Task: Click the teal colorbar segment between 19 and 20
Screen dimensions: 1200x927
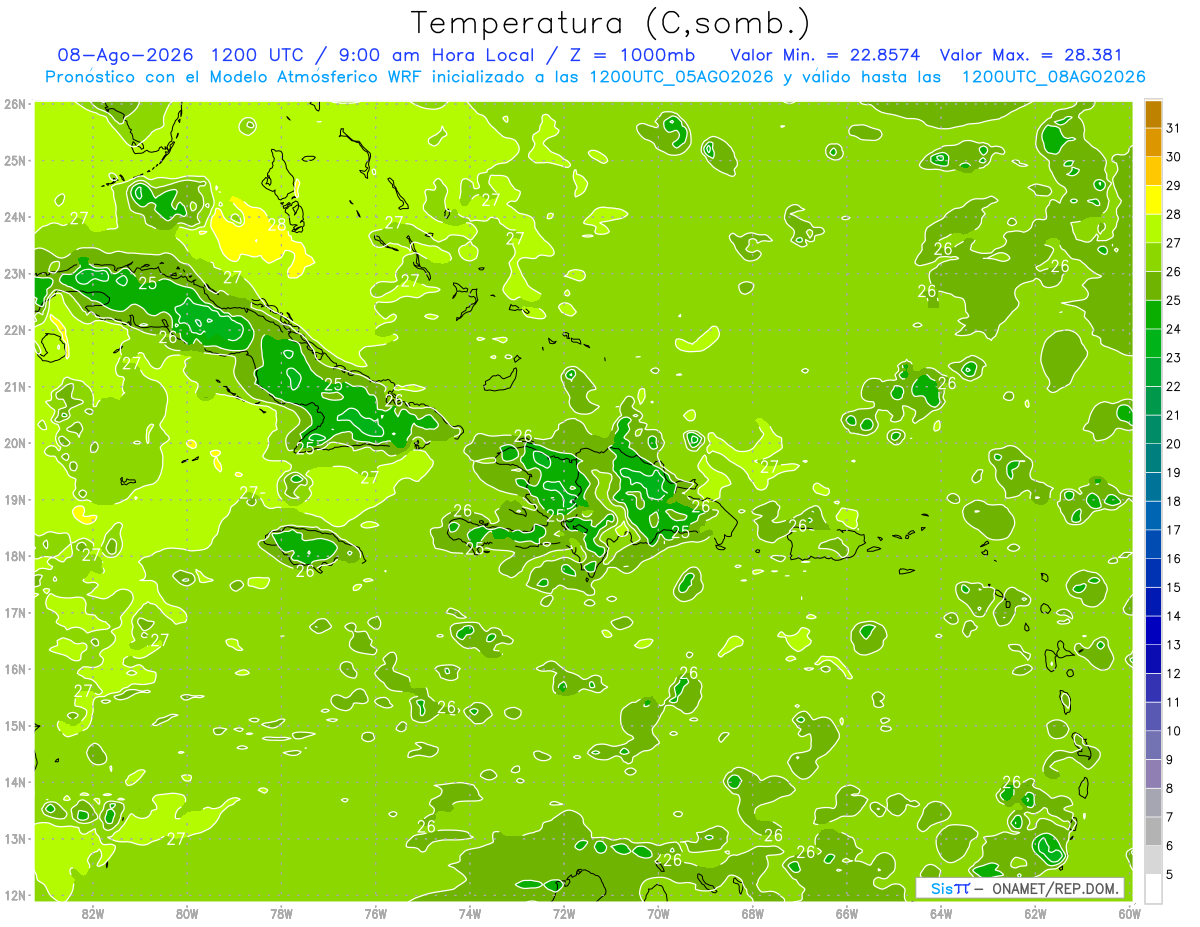Action: point(1153,458)
